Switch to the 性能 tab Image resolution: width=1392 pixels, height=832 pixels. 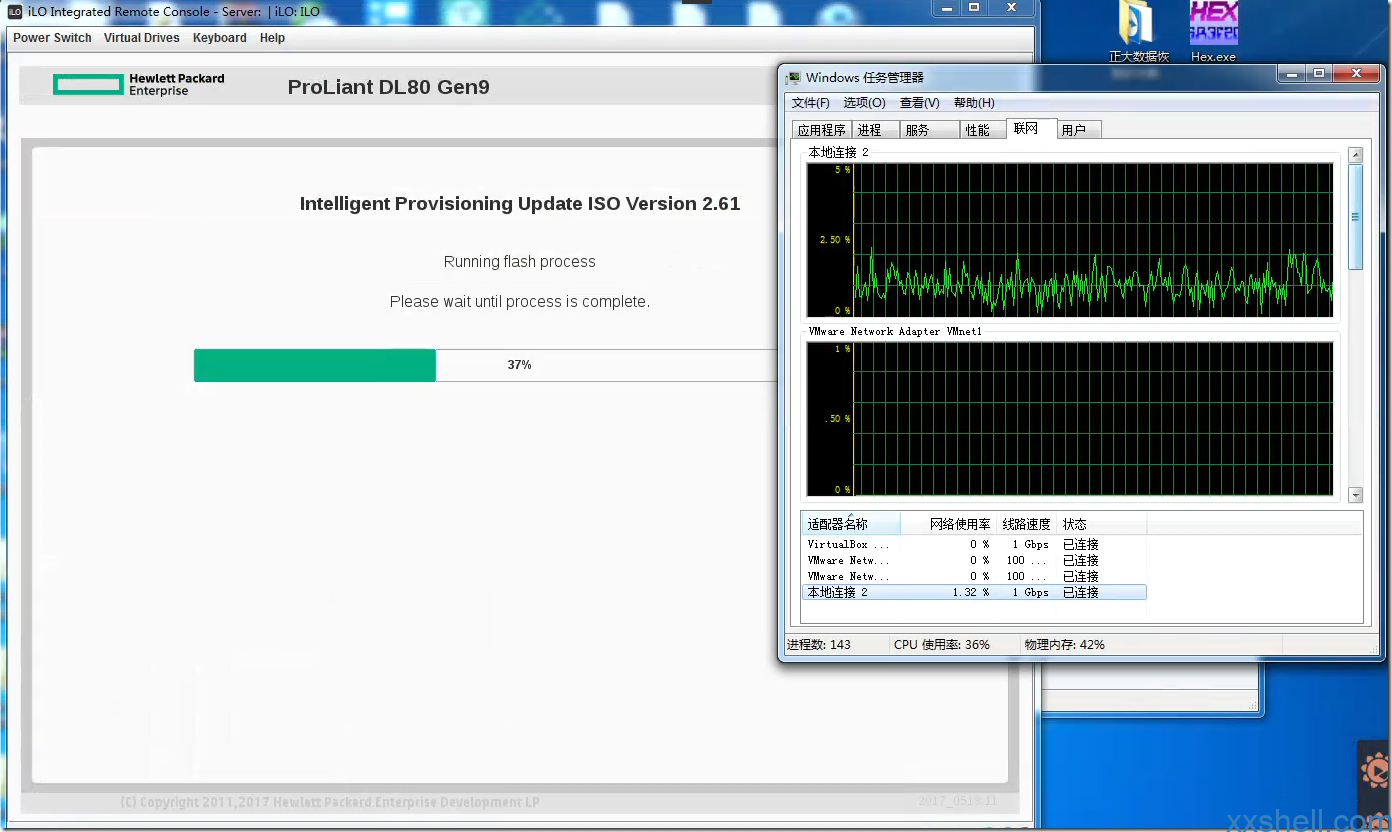click(x=977, y=130)
